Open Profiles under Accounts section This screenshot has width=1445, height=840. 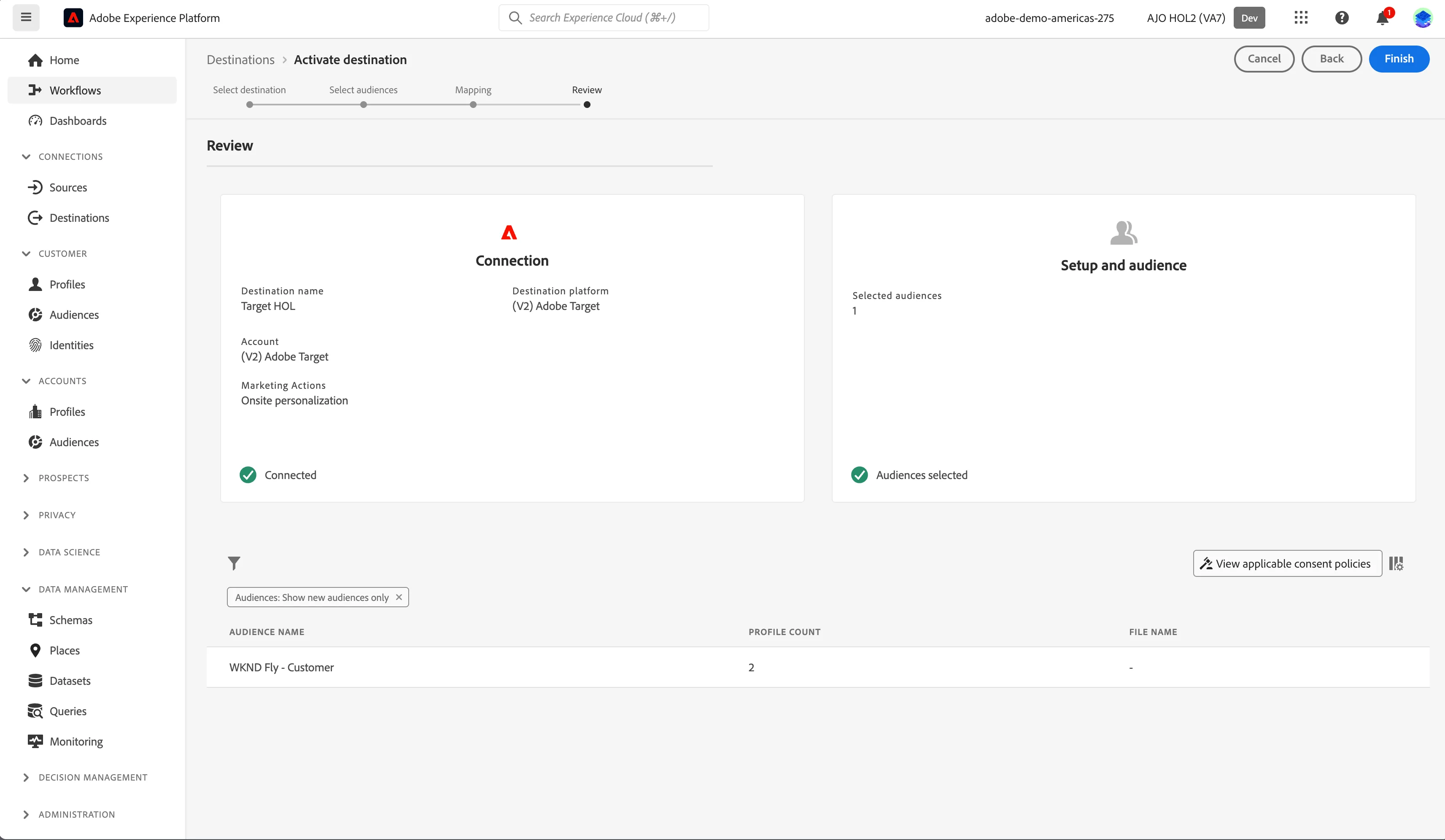pos(92,412)
